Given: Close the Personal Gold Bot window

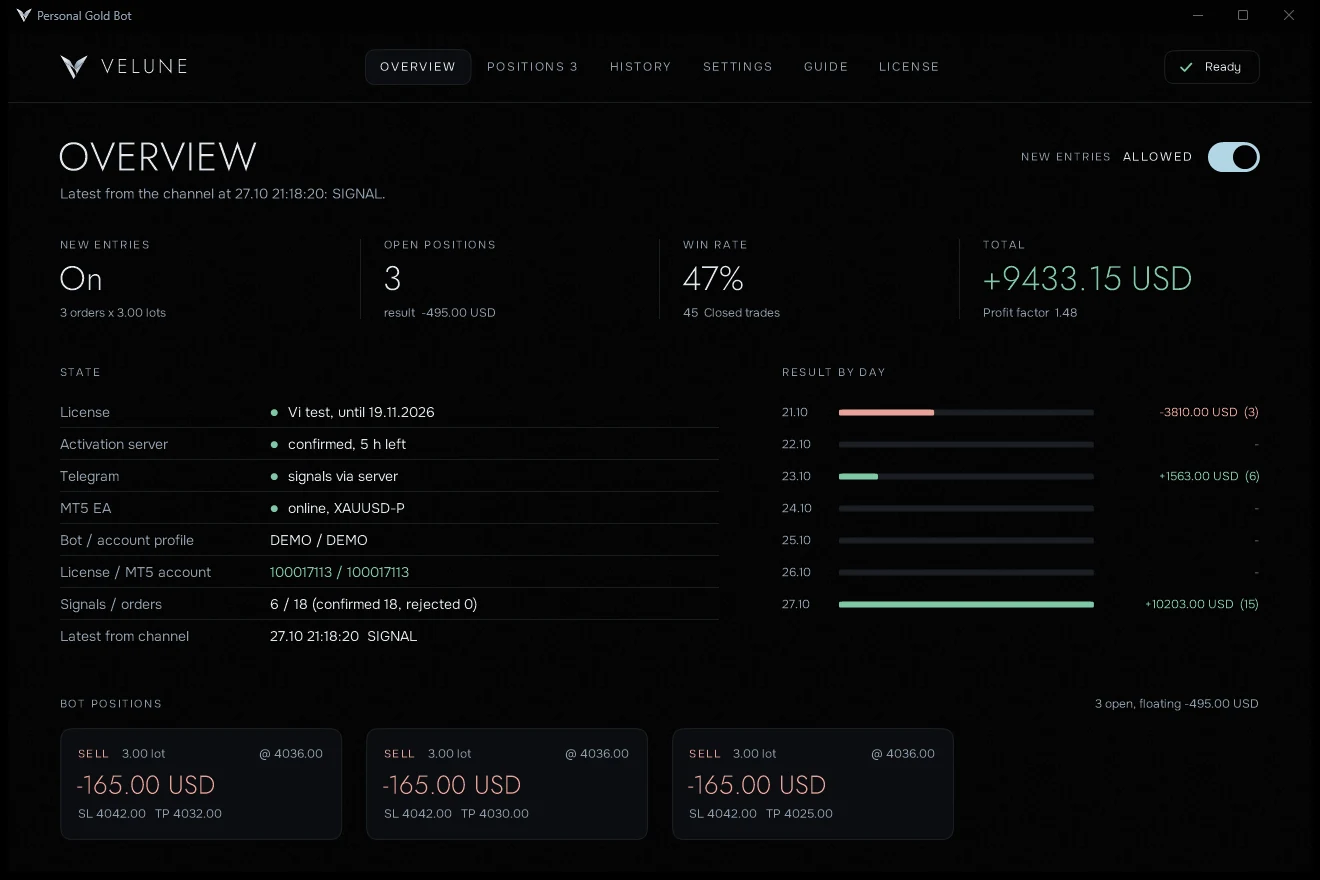Looking at the screenshot, I should coord(1289,15).
